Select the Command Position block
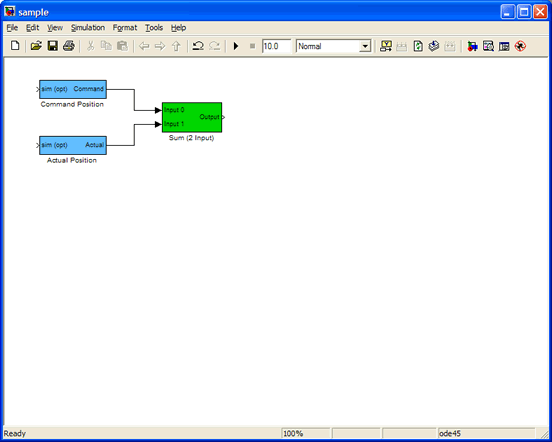The height and width of the screenshot is (442, 552). 73,89
